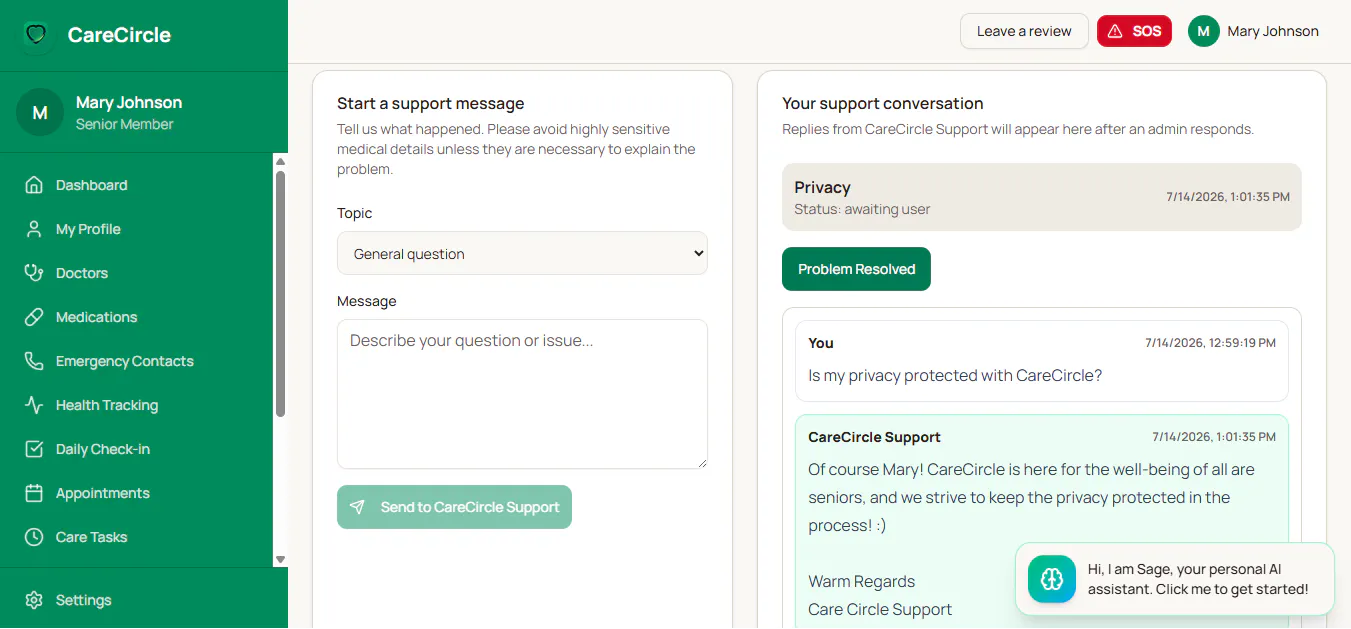Open Care Tasks via the clock icon
This screenshot has height=629, width=1351.
pos(34,537)
